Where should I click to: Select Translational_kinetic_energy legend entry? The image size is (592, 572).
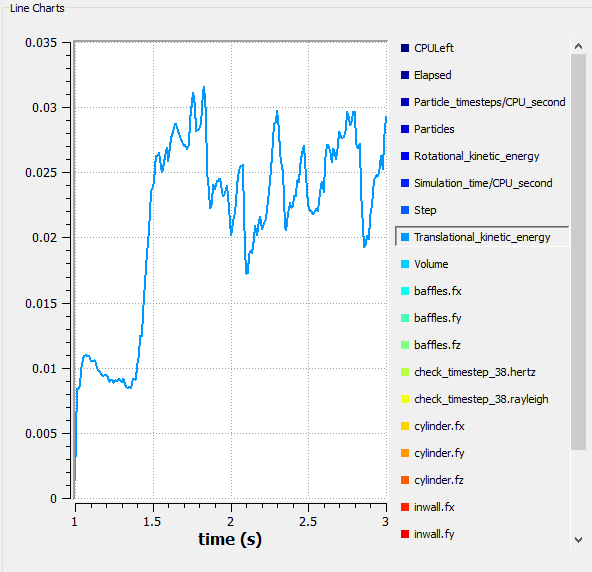point(482,237)
